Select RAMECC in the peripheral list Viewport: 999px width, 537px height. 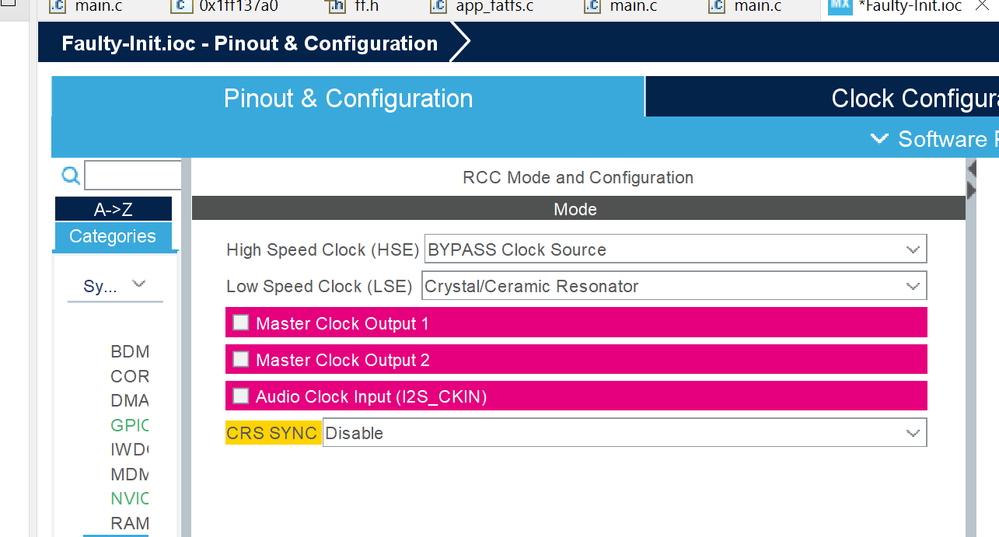129,523
